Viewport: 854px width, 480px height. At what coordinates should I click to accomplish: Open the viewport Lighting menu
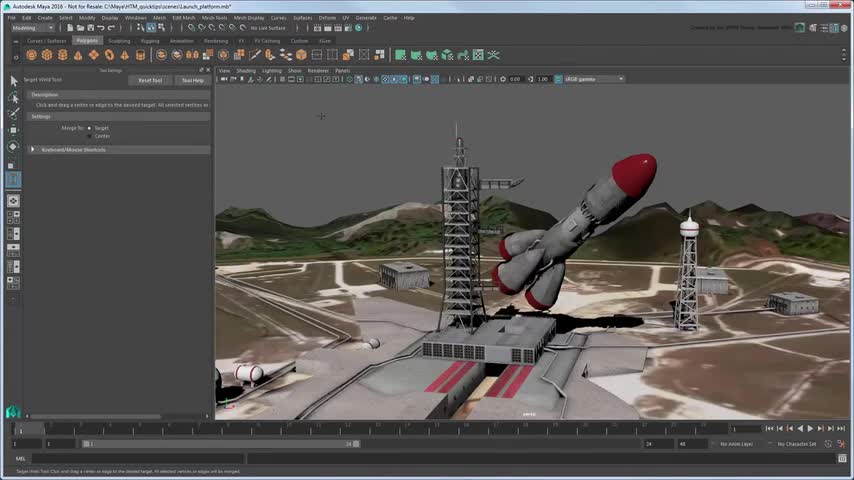(x=272, y=71)
